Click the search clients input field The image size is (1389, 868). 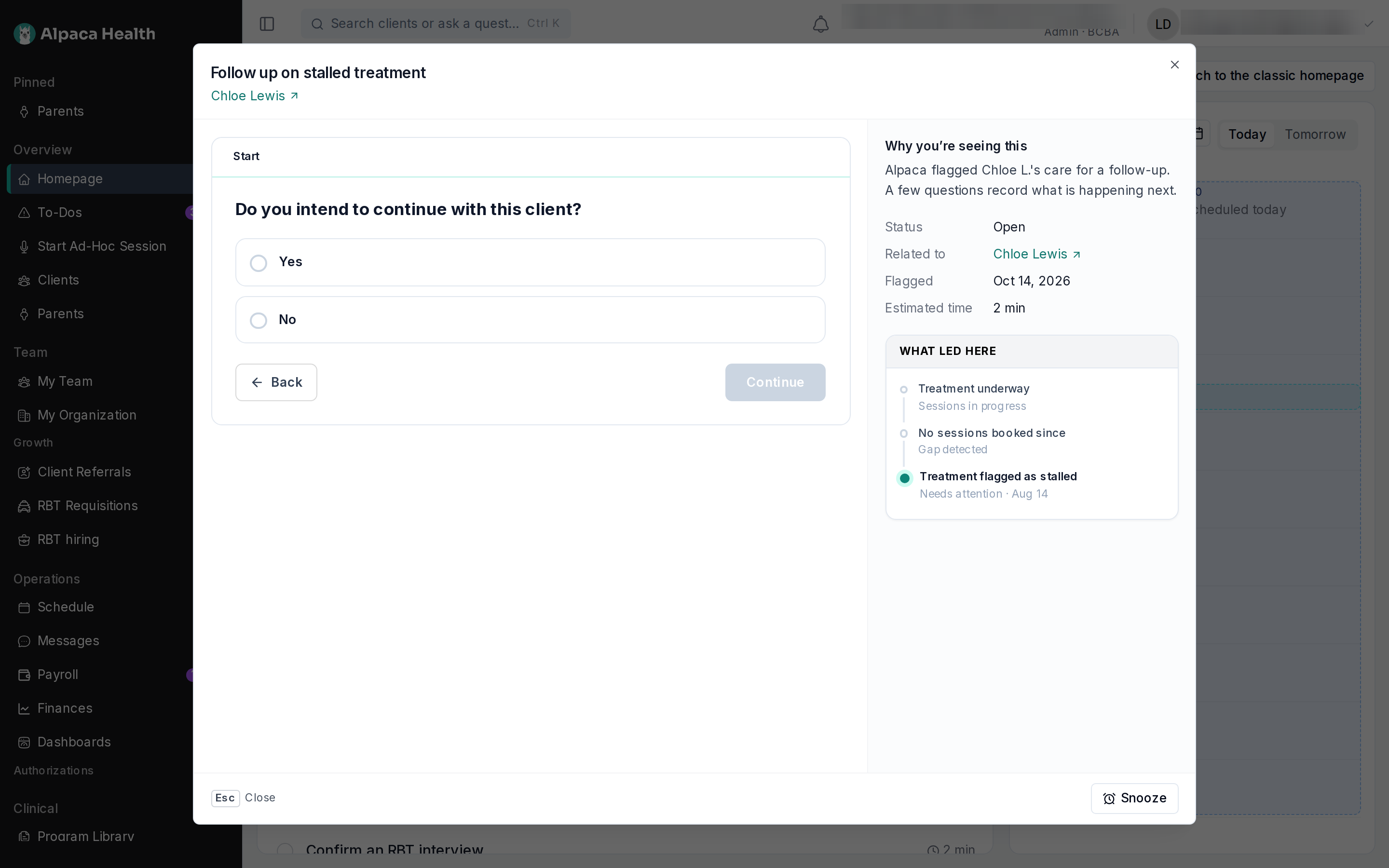(x=436, y=24)
